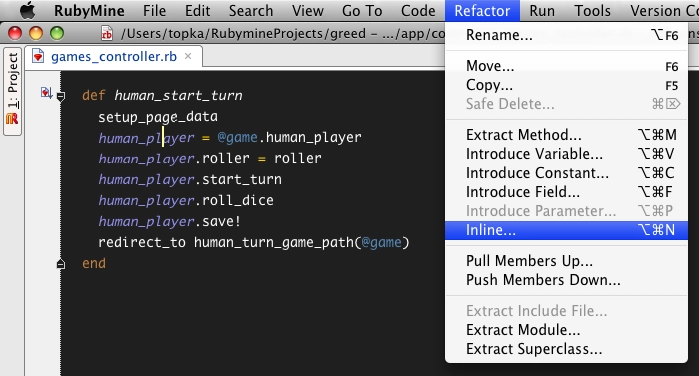Click @game.human_player in the assignment line
Screen dimensions: 699x376
click(289, 137)
